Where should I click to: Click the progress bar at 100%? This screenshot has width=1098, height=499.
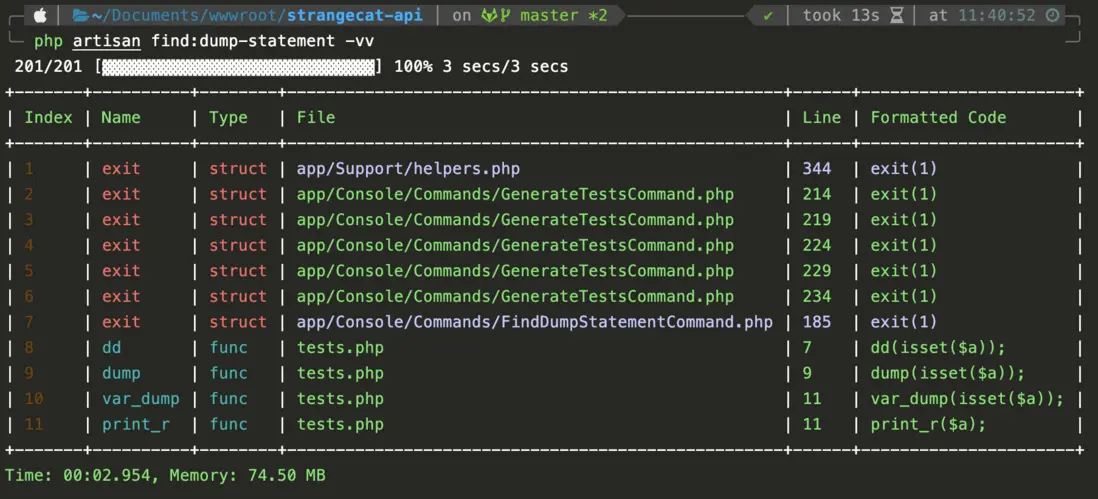239,67
